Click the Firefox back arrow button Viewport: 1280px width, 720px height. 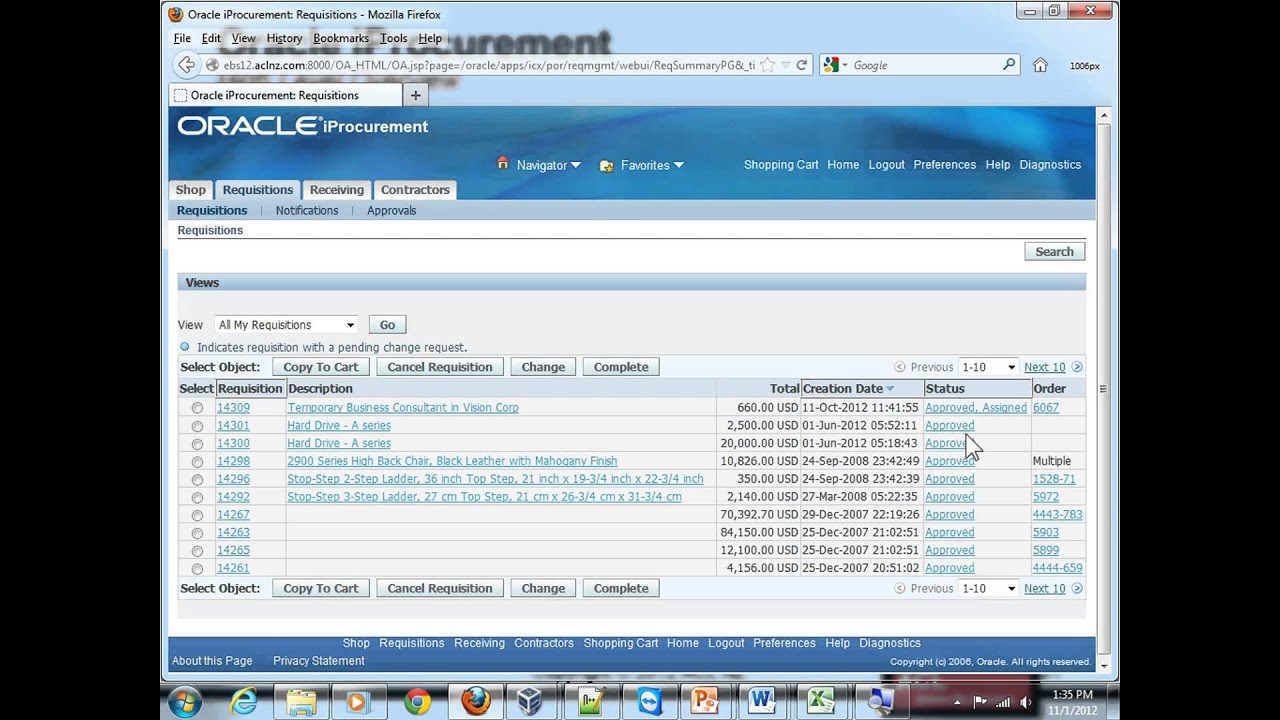(187, 65)
